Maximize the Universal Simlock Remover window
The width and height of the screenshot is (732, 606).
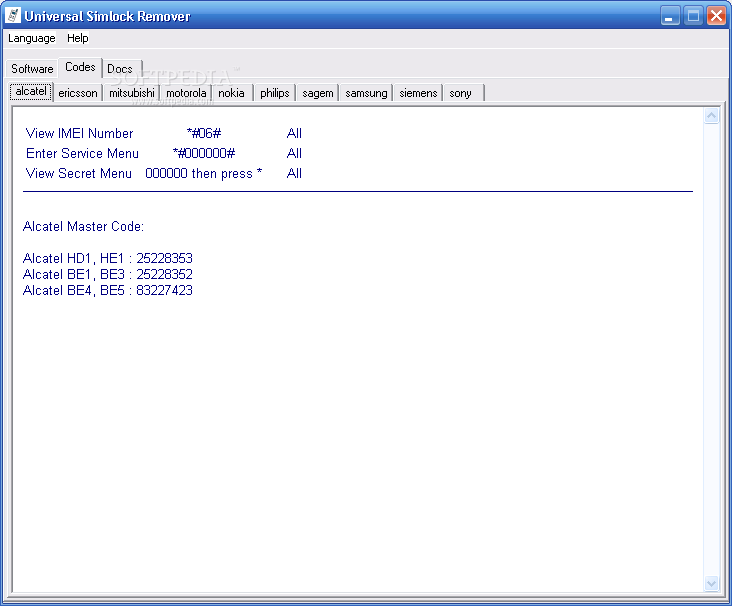(693, 16)
